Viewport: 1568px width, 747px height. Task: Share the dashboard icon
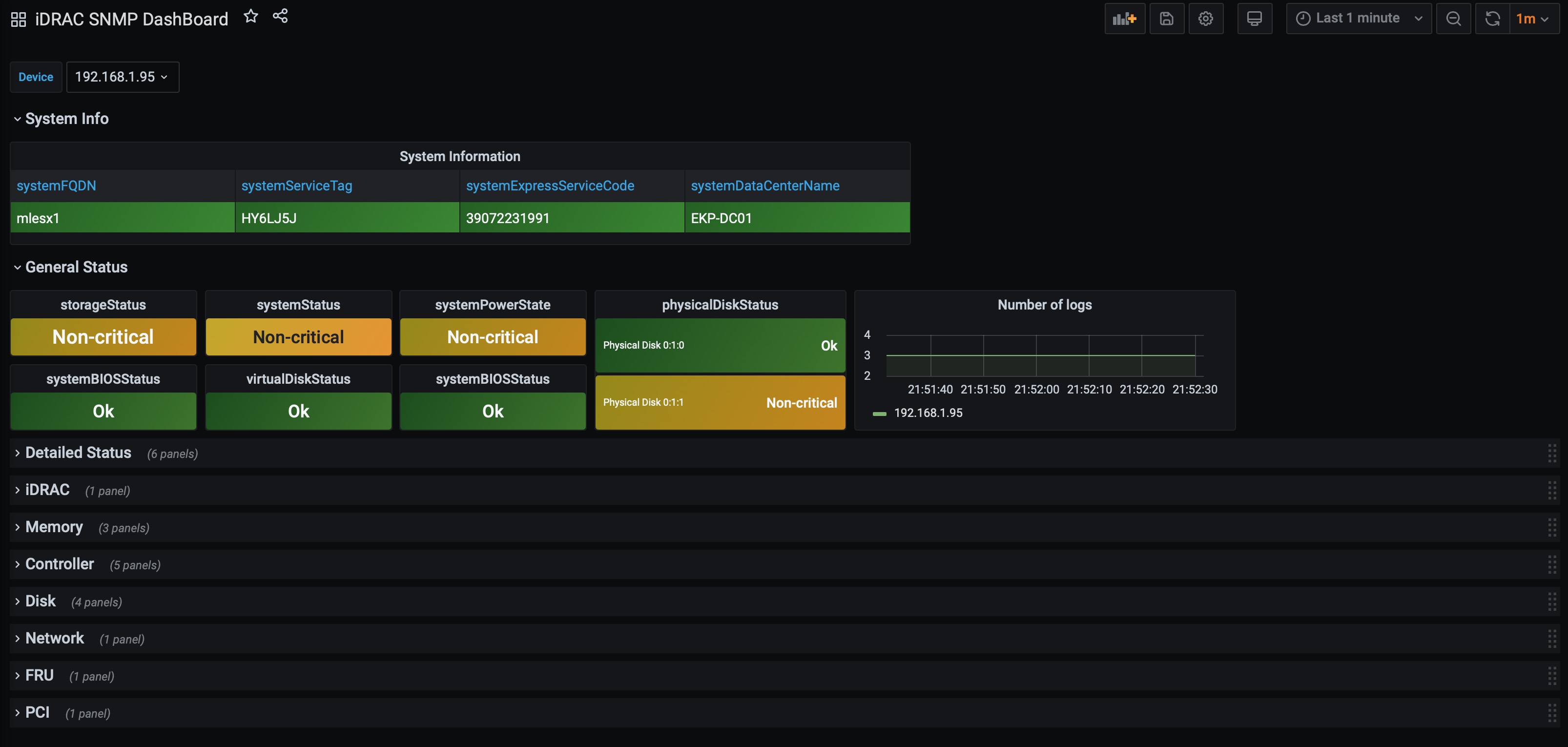coord(280,17)
